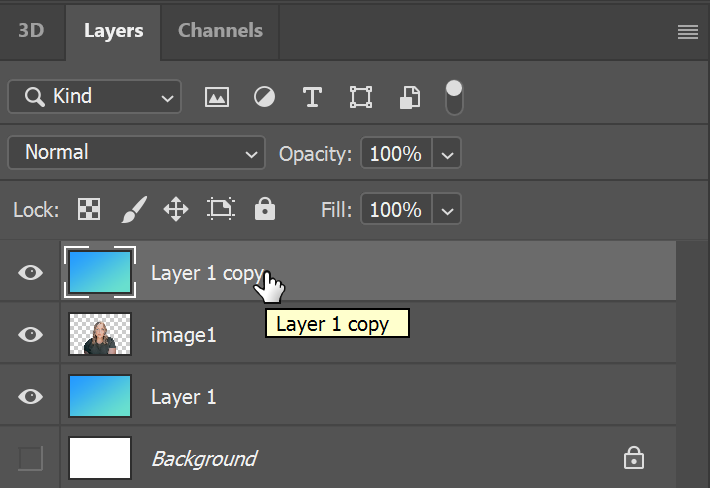The height and width of the screenshot is (488, 710).
Task: Show the Background layer visibility box
Action: pos(30,458)
